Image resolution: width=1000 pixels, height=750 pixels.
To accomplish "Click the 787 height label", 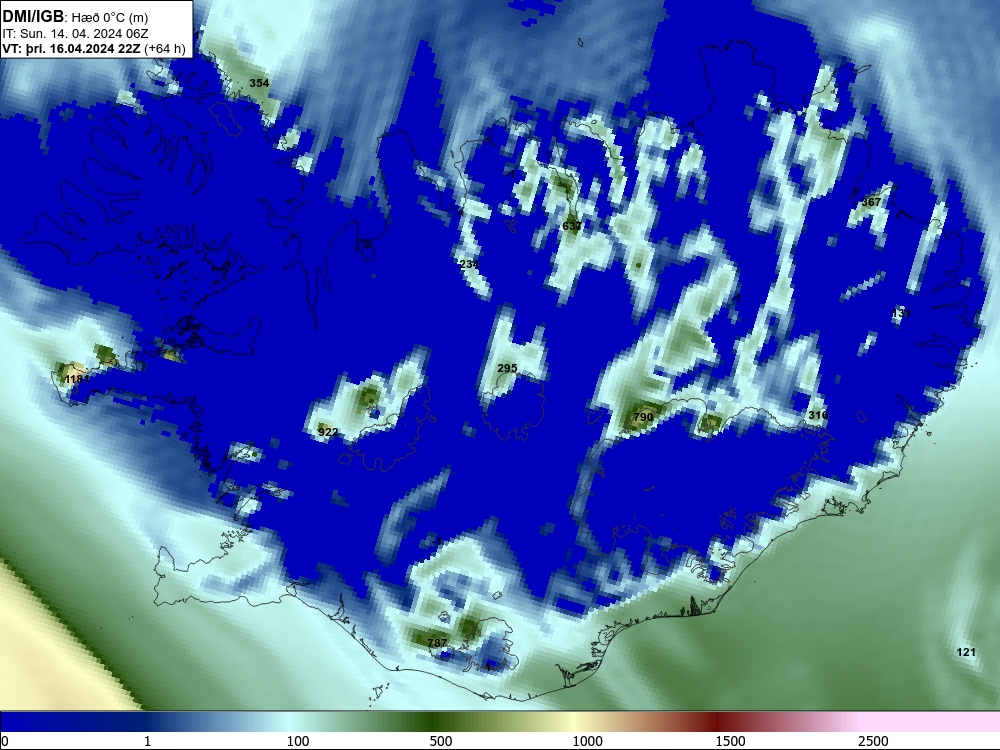I will coord(437,642).
